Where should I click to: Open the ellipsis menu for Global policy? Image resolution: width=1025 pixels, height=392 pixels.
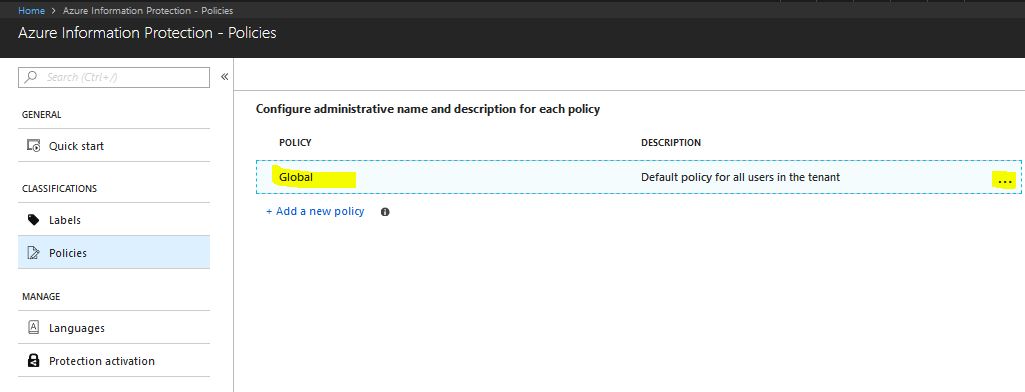[x=1005, y=181]
